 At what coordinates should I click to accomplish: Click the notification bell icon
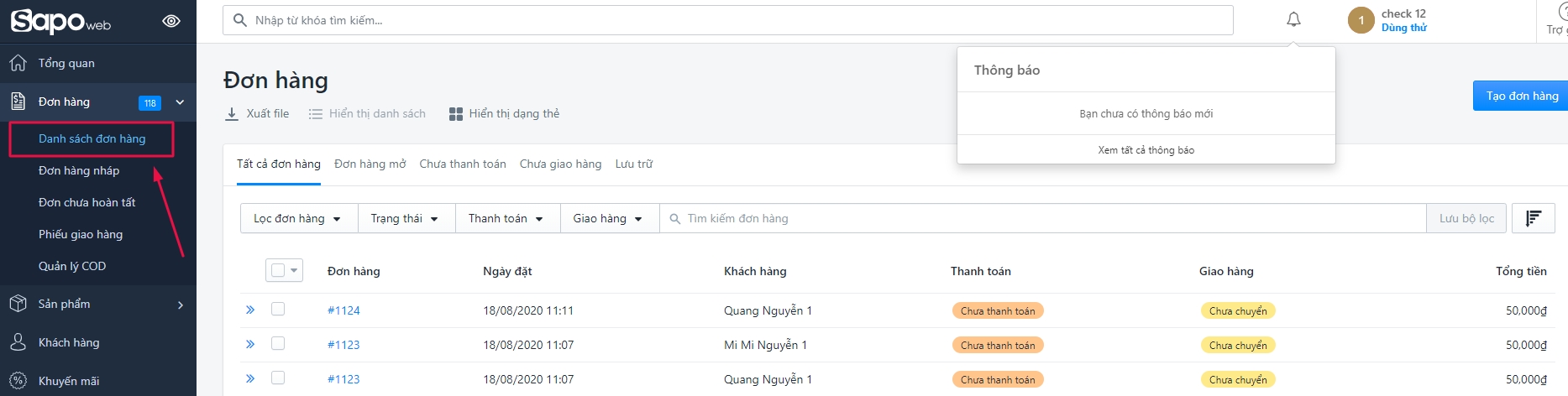coord(1293,19)
